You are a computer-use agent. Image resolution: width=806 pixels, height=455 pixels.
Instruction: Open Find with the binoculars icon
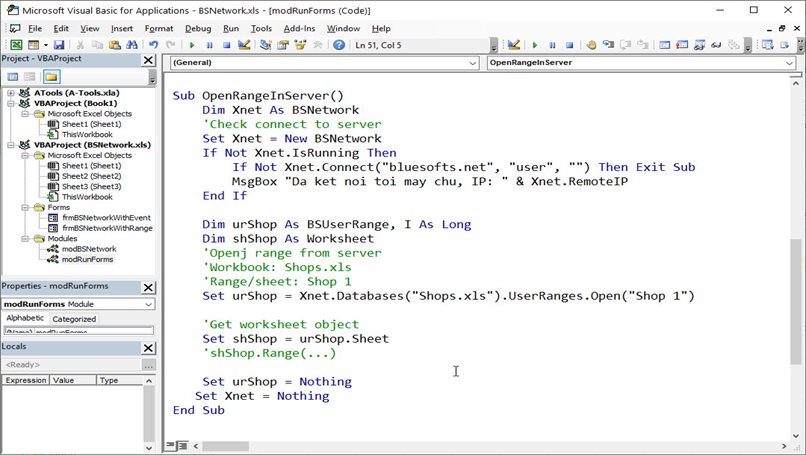[132, 45]
